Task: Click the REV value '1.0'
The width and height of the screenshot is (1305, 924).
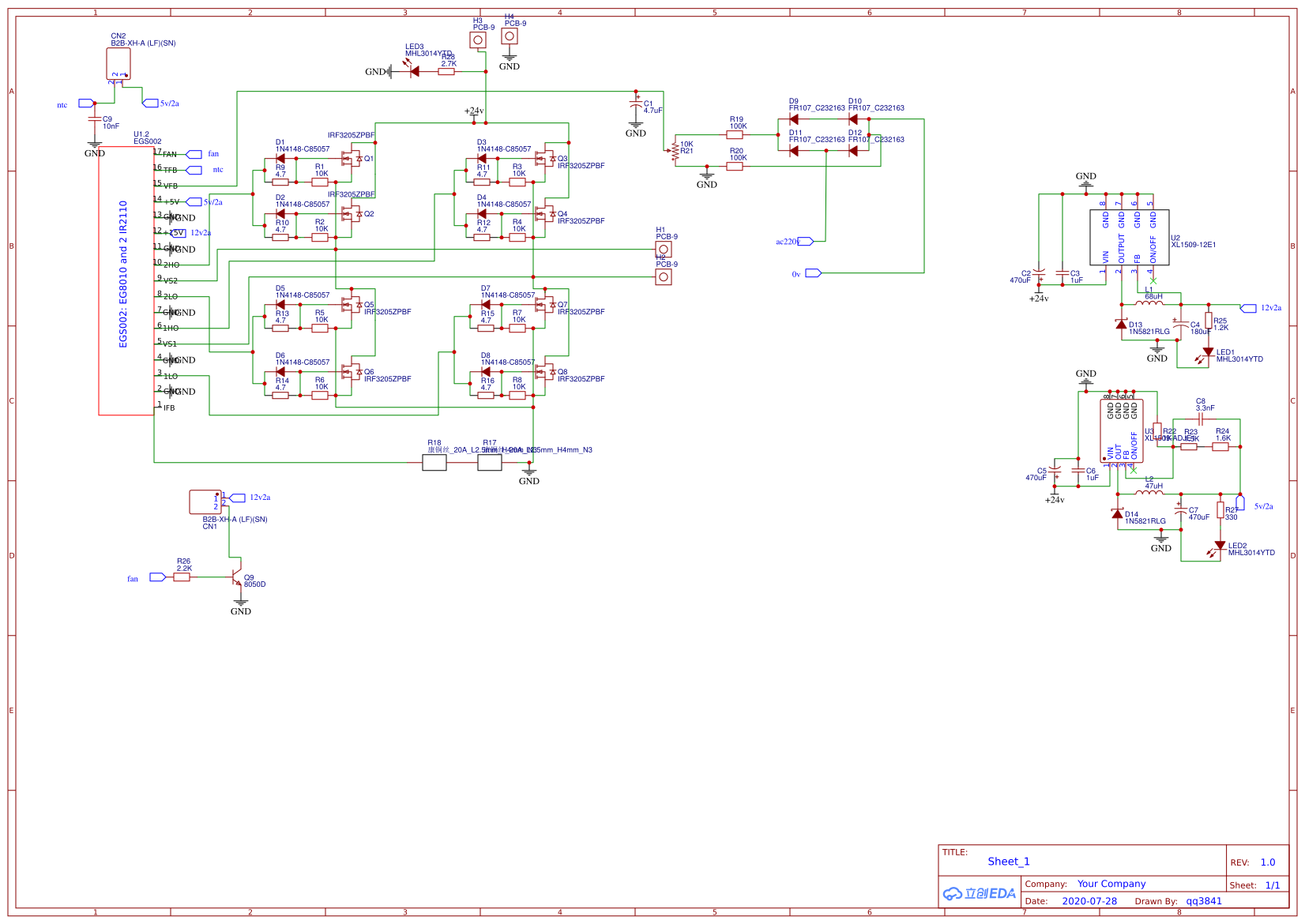Action: [1268, 862]
